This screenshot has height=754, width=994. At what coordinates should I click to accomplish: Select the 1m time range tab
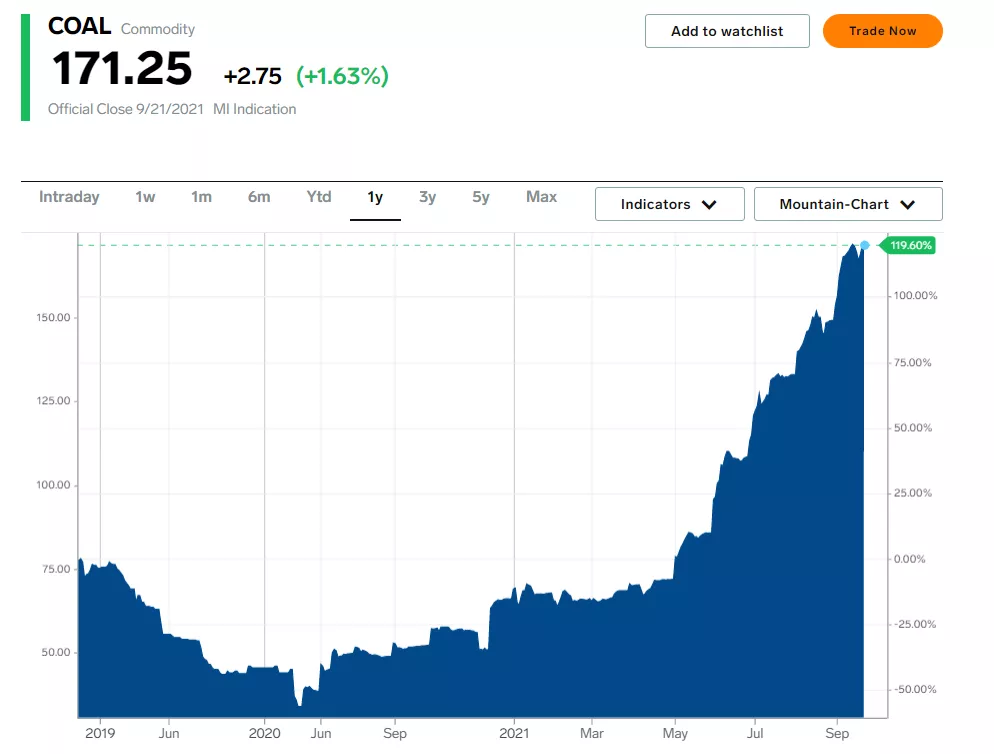(202, 197)
